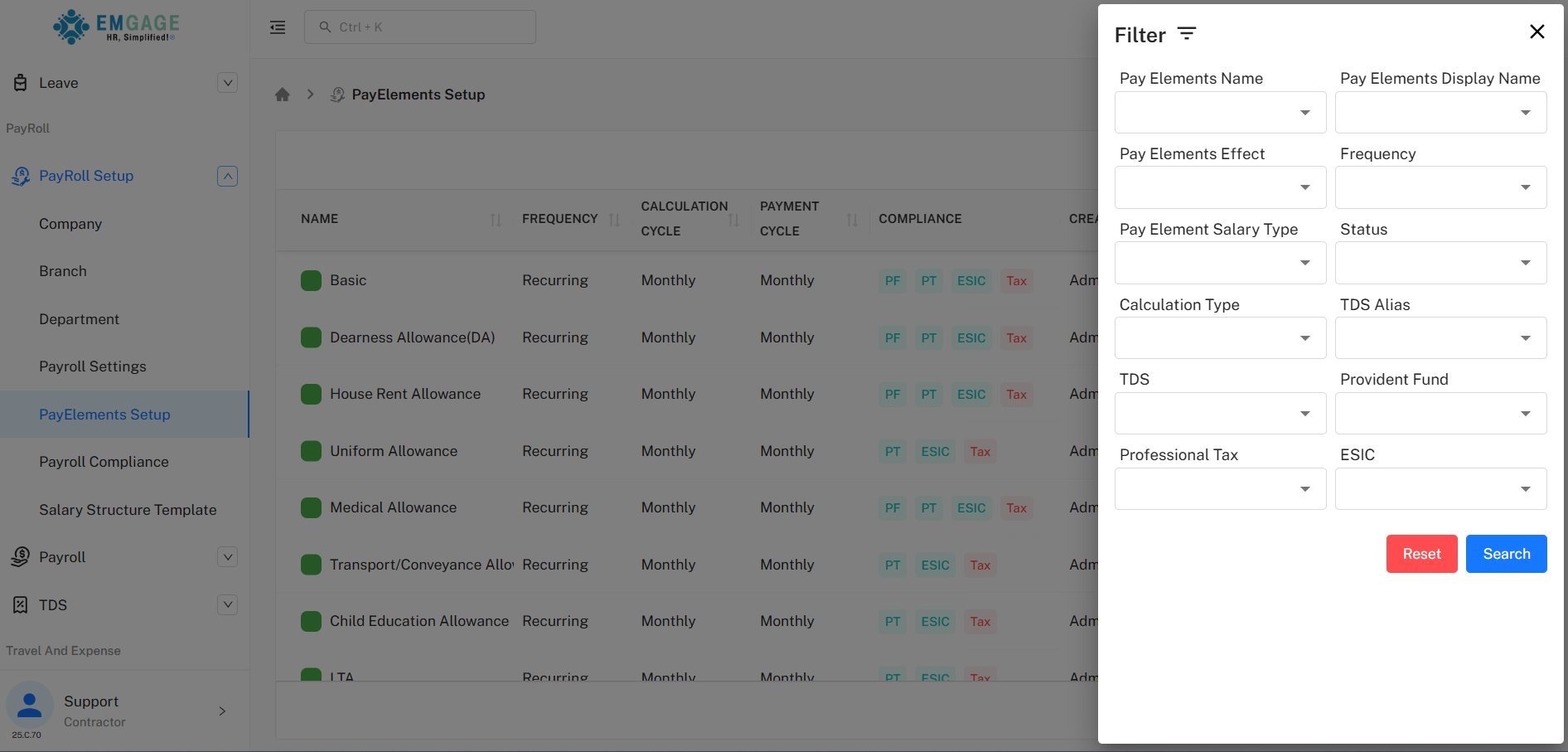Viewport: 1568px width, 752px height.
Task: Open the Frequency filter dropdown
Action: [1440, 188]
